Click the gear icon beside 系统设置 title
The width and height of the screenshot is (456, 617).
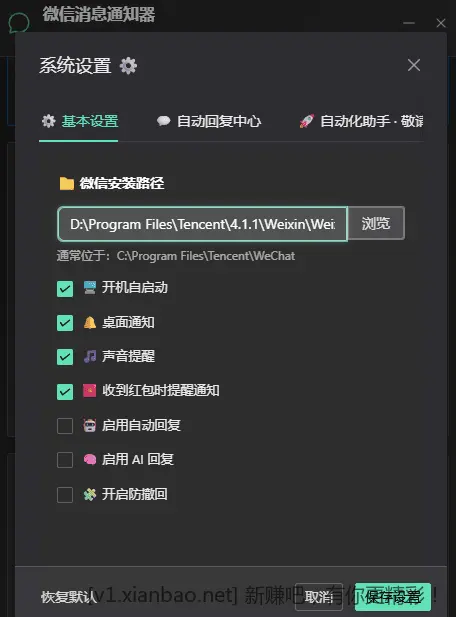point(128,65)
